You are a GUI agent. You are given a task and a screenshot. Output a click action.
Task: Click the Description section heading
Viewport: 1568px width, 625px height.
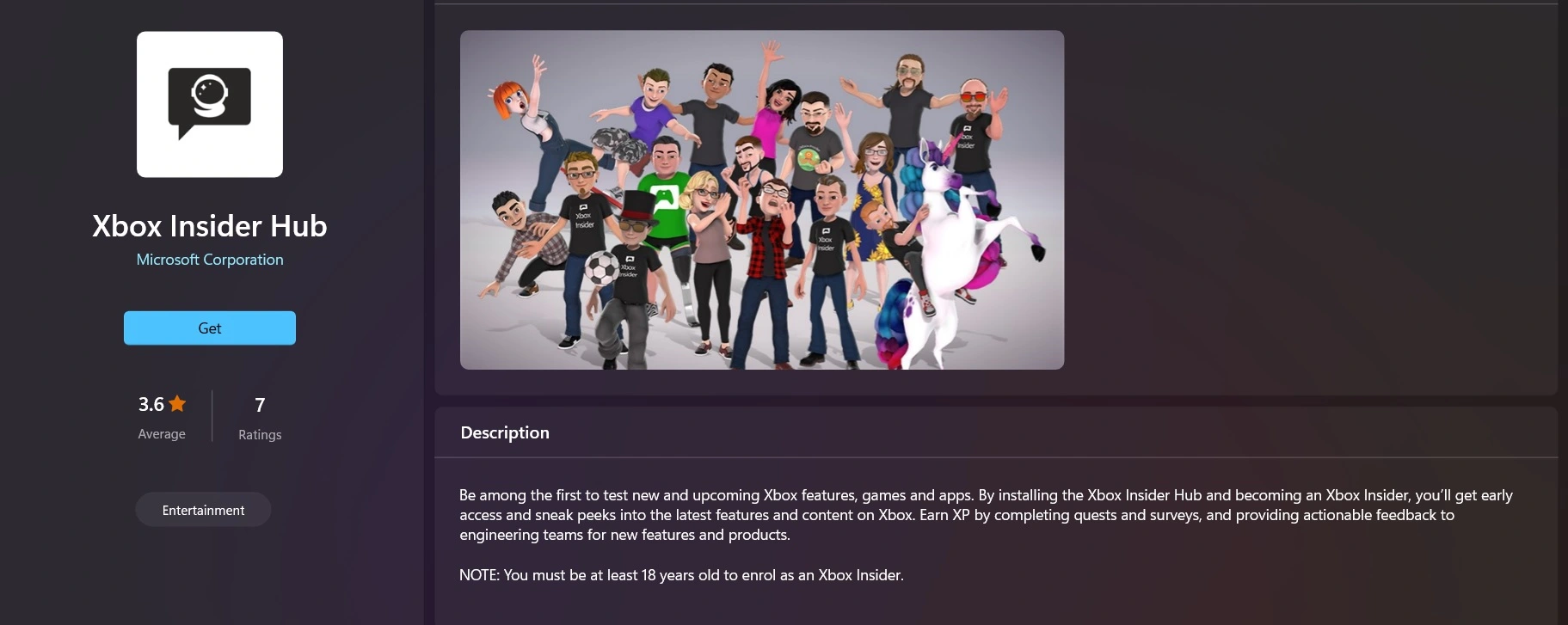pos(505,432)
